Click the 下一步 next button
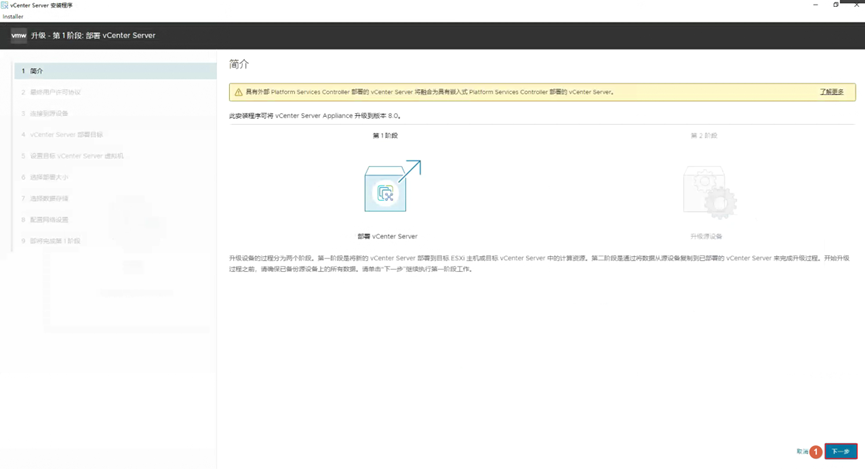 pos(841,451)
